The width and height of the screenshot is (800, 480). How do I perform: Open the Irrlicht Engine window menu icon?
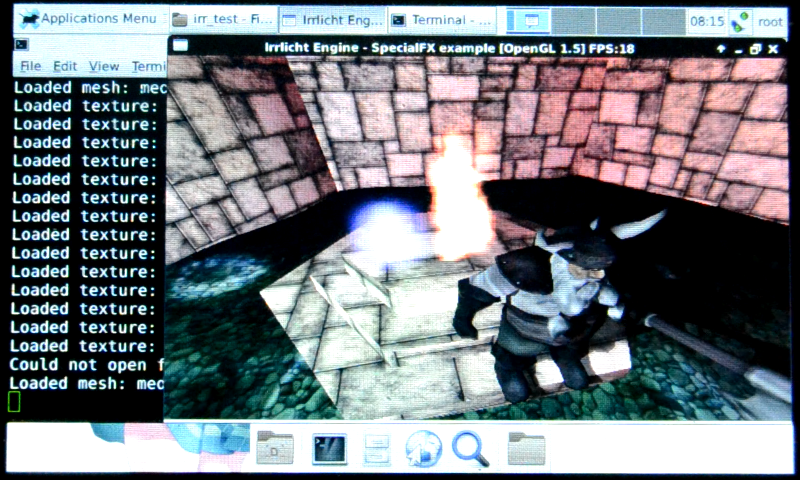click(180, 46)
